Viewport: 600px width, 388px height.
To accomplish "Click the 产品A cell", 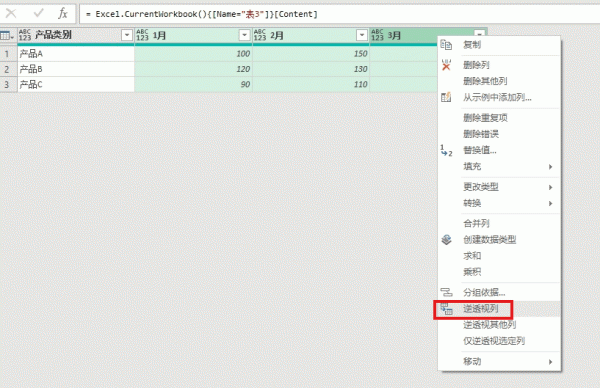I will click(76, 54).
